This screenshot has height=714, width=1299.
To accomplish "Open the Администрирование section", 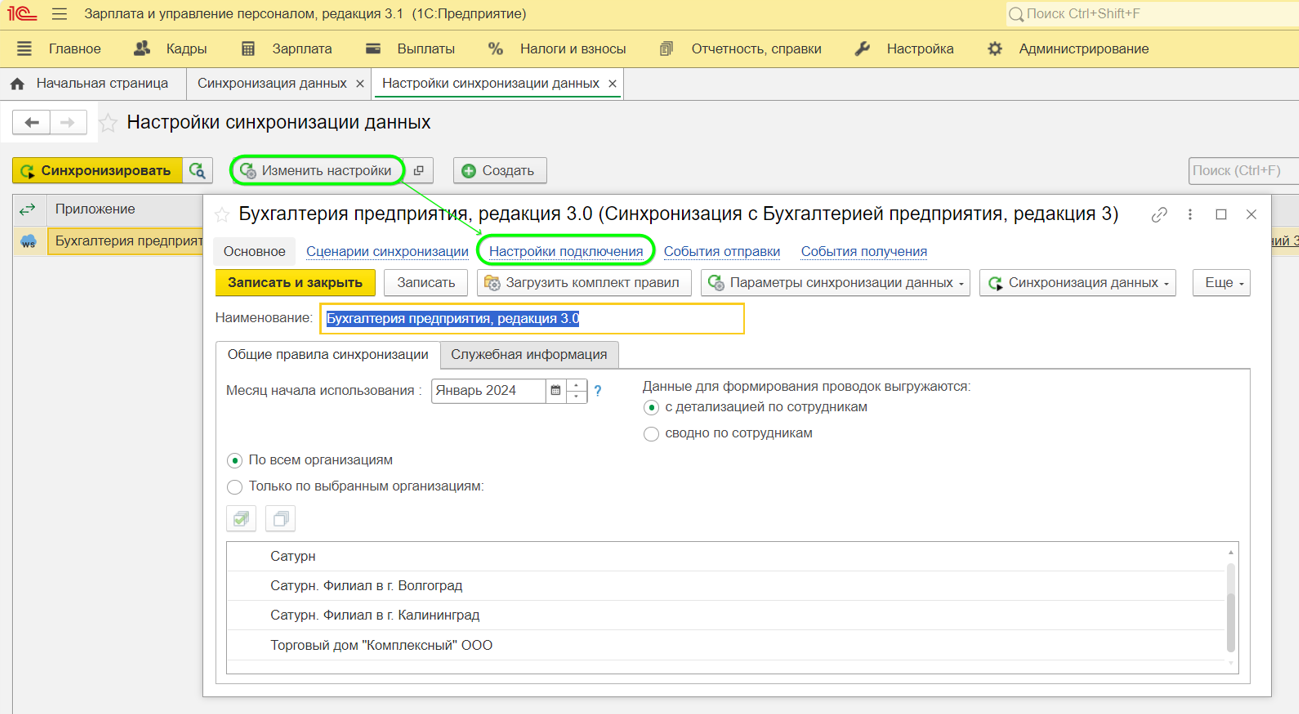I will [x=1084, y=49].
